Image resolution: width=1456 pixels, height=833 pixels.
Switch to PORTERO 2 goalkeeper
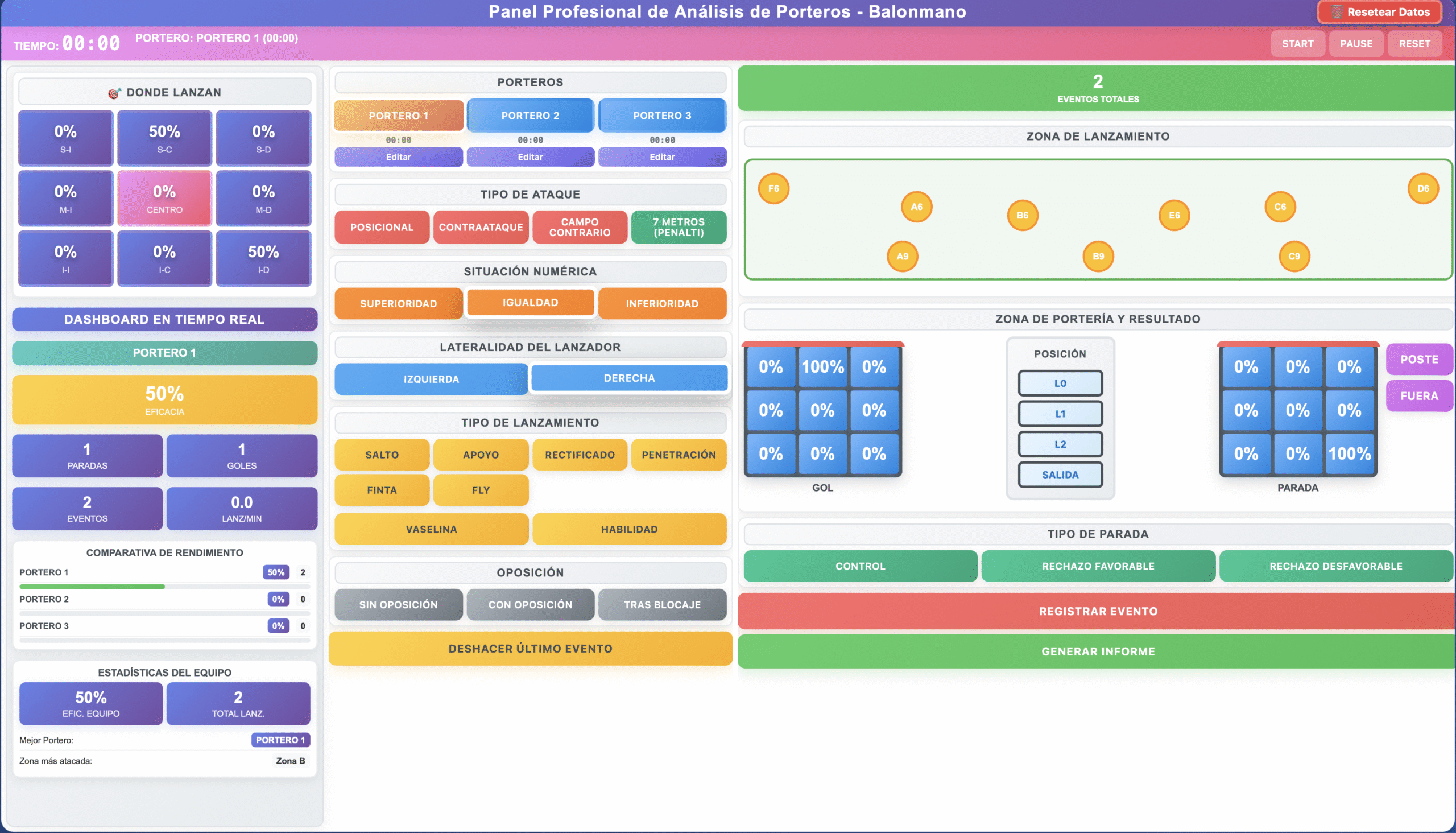coord(530,116)
